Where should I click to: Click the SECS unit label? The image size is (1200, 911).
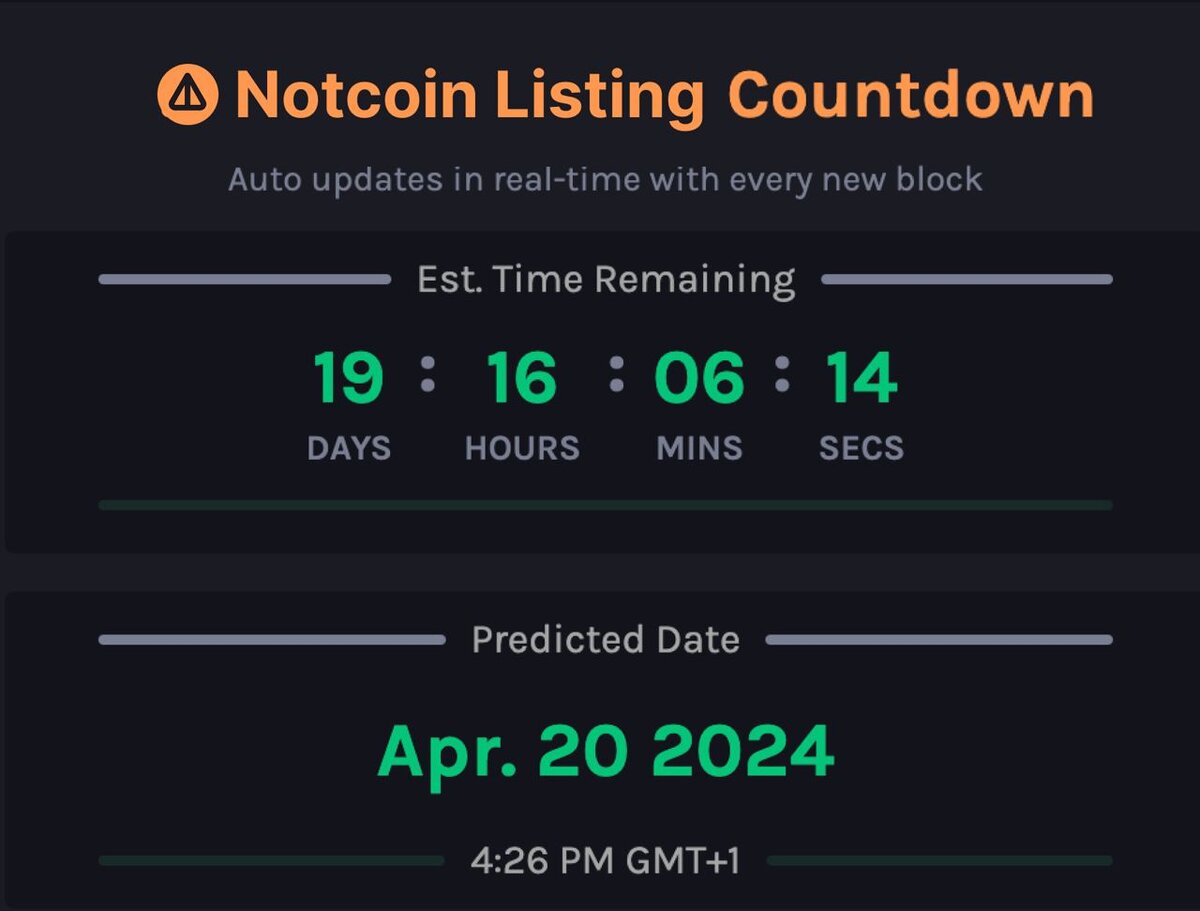click(861, 448)
